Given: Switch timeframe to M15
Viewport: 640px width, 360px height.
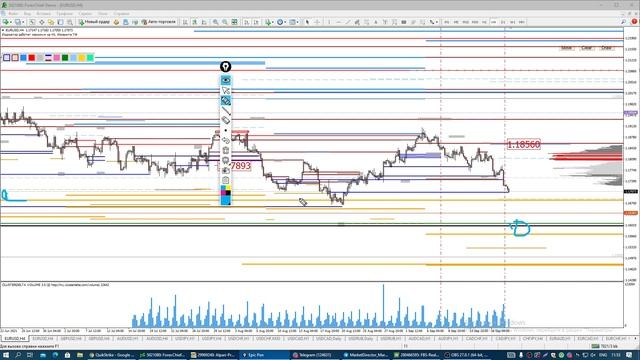Looking at the screenshot, I should pos(465,22).
